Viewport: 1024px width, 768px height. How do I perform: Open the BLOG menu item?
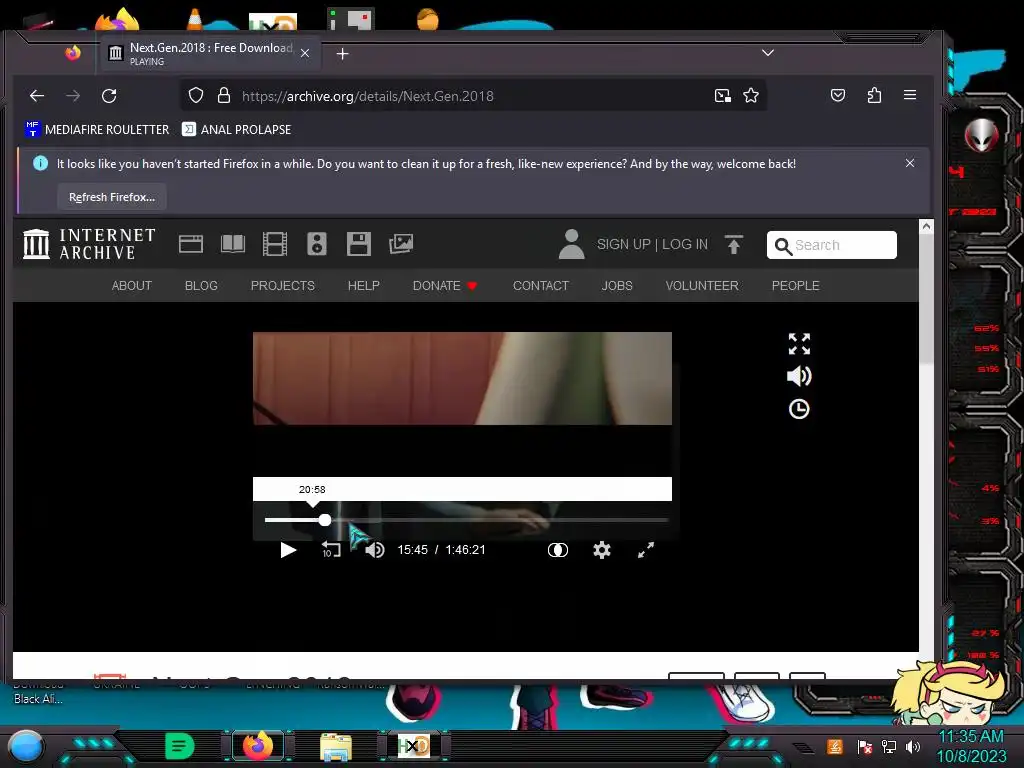(201, 286)
